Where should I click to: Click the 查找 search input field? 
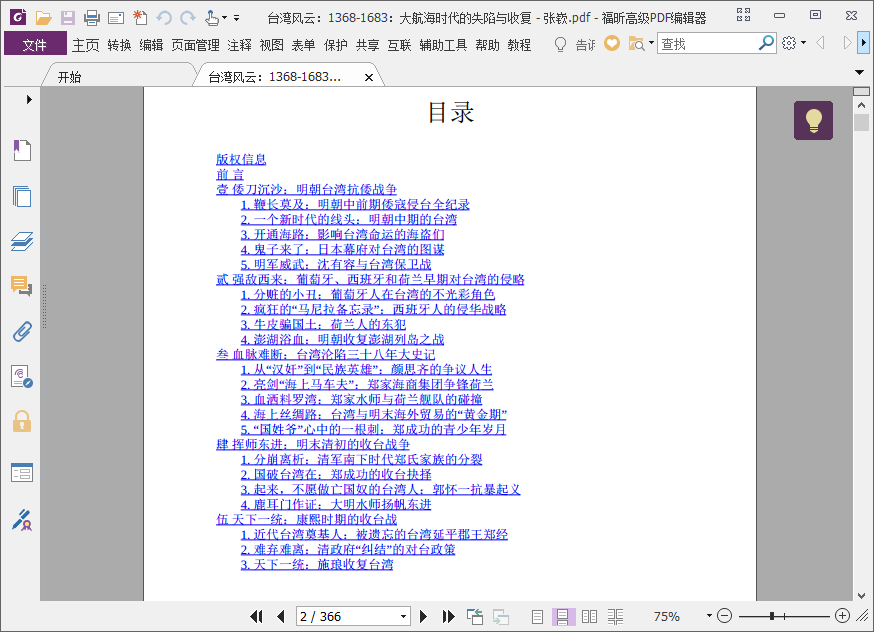(x=707, y=43)
